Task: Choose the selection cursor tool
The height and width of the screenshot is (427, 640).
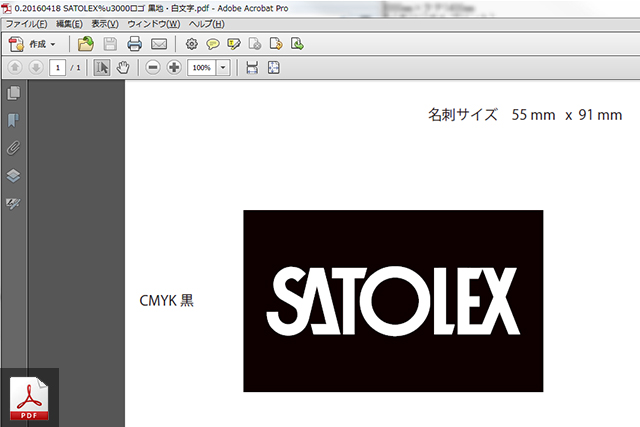Action: tap(102, 67)
